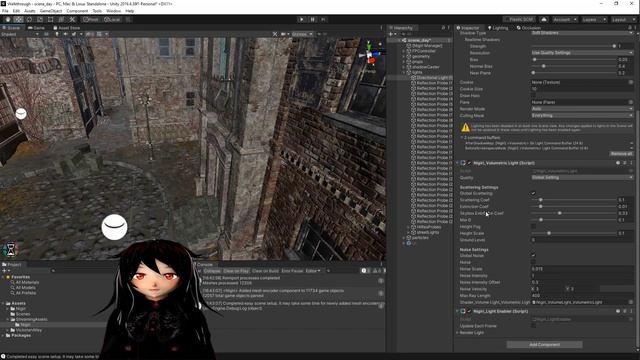Open Layout dropdown in toolbar

623,20
